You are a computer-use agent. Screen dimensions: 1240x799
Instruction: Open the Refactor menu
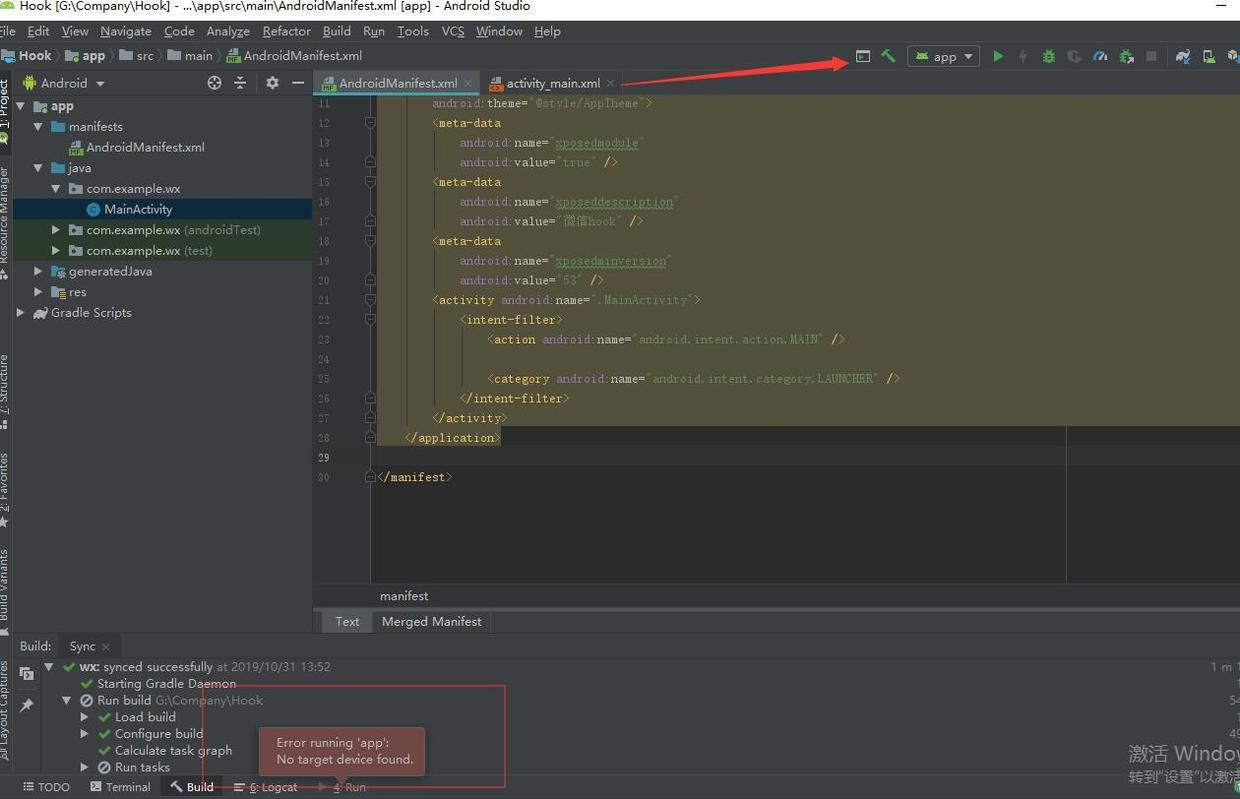click(x=287, y=31)
